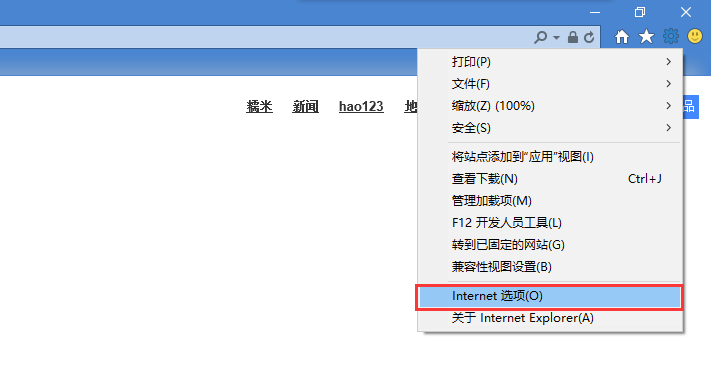Launch F12 开发人员工具(L)
This screenshot has height=369, width=711.
(x=550, y=223)
